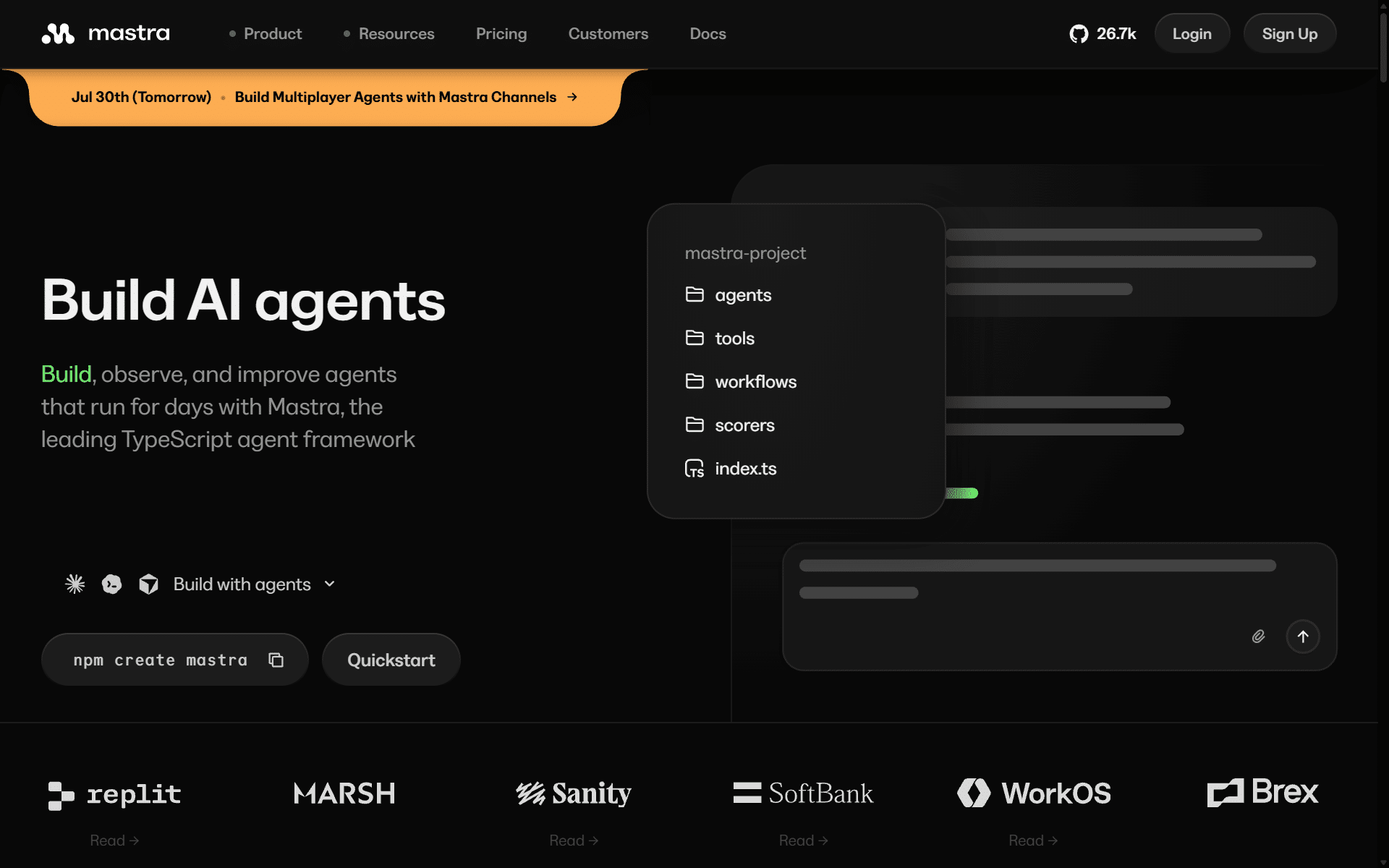The height and width of the screenshot is (868, 1389).
Task: Click the Login button
Action: click(x=1192, y=33)
